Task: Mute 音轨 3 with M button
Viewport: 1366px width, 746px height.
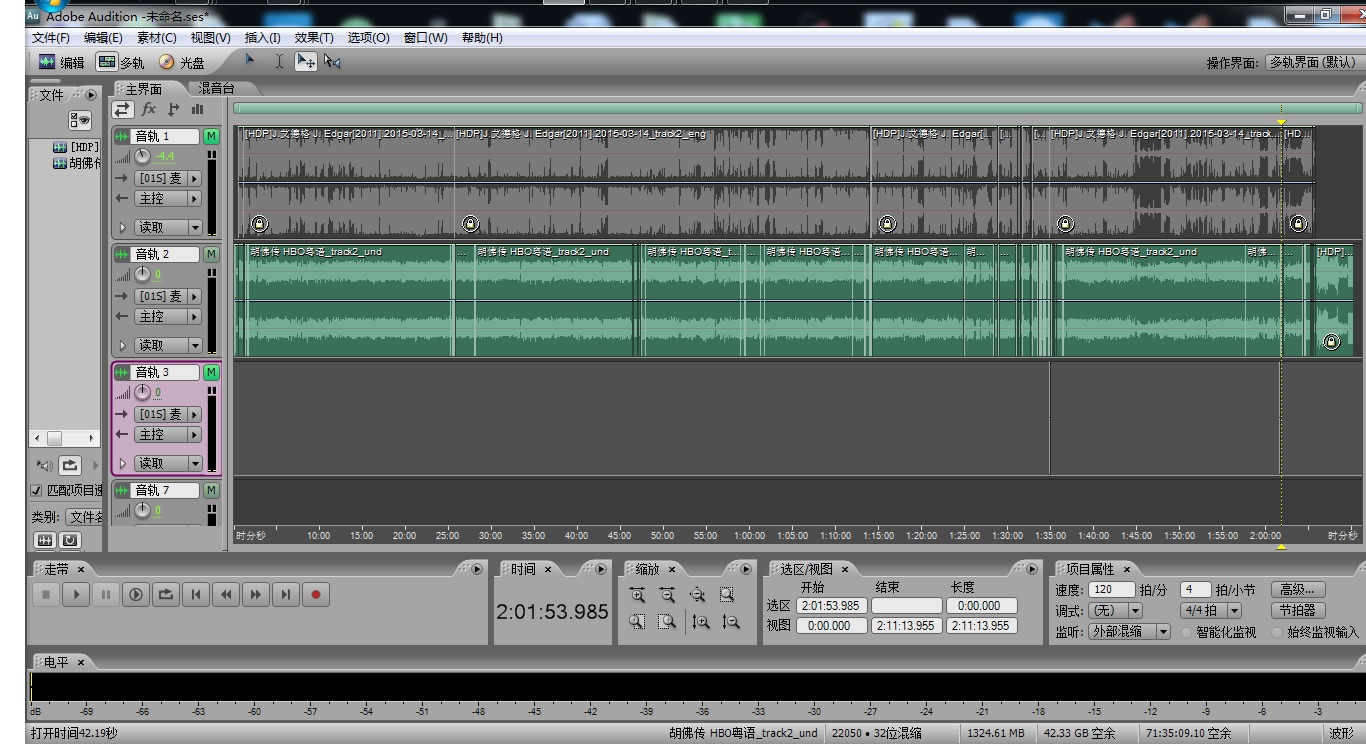Action: tap(211, 372)
